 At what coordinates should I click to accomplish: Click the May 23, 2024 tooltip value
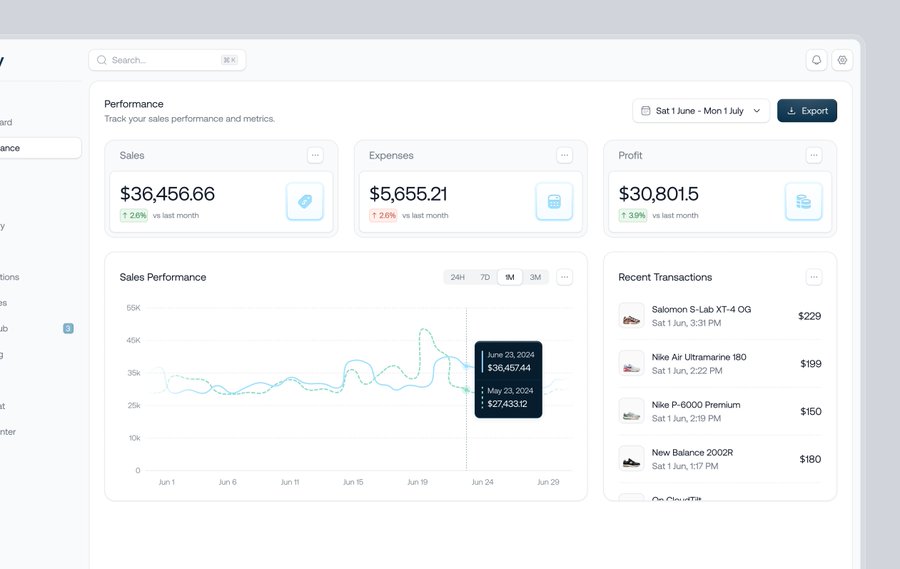point(507,404)
